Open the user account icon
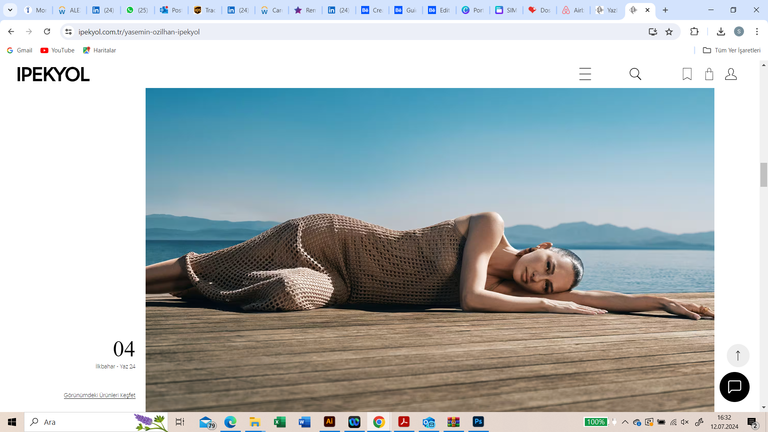Viewport: 768px width, 432px height. [x=731, y=74]
